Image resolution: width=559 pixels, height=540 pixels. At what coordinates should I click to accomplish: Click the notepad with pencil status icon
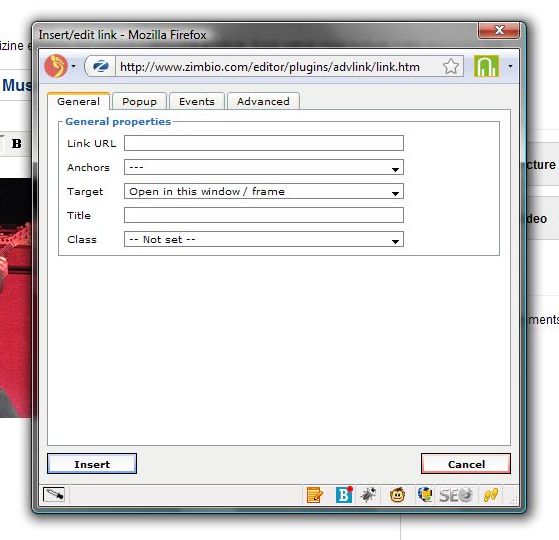coord(314,495)
